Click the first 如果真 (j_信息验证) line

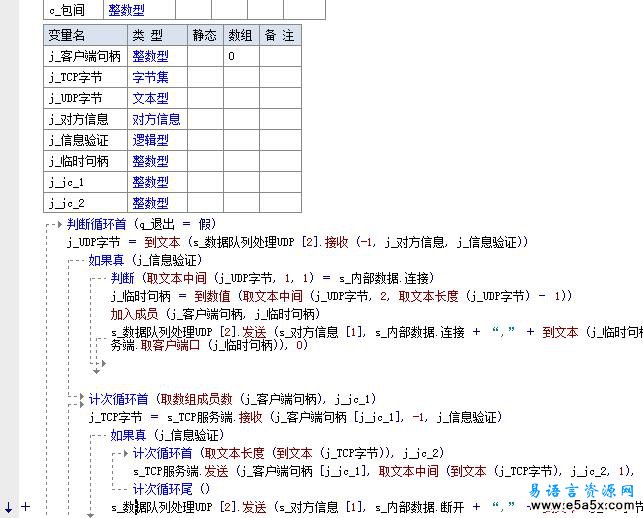point(146,260)
